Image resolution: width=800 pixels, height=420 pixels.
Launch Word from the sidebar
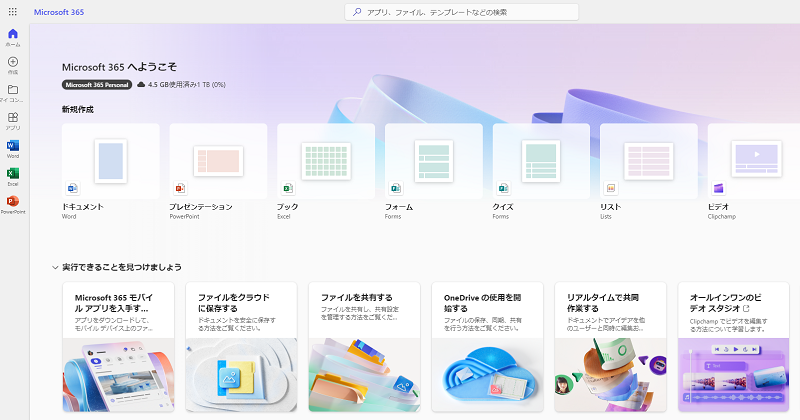(13, 149)
